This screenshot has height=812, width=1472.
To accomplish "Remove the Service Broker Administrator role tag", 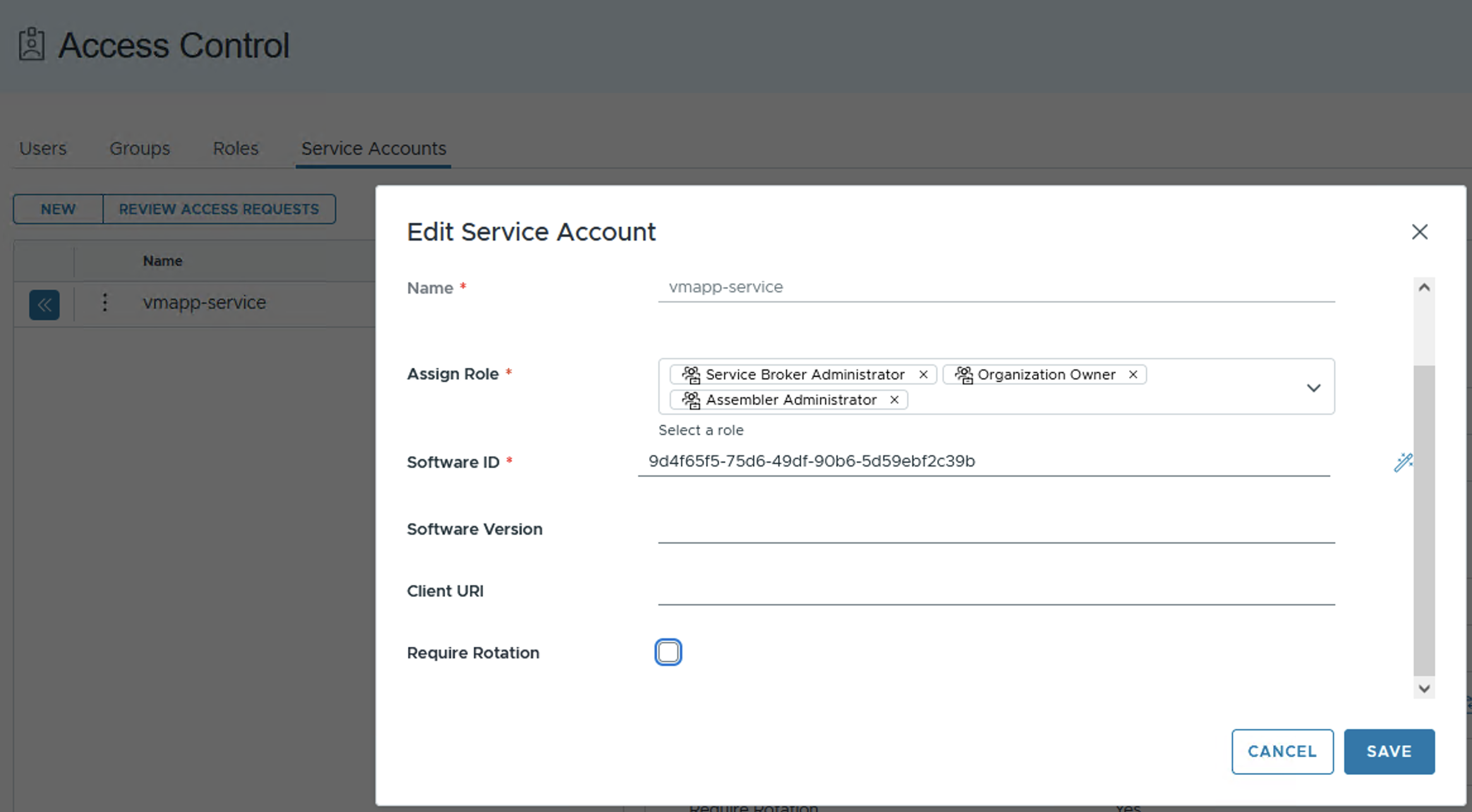I will click(923, 374).
